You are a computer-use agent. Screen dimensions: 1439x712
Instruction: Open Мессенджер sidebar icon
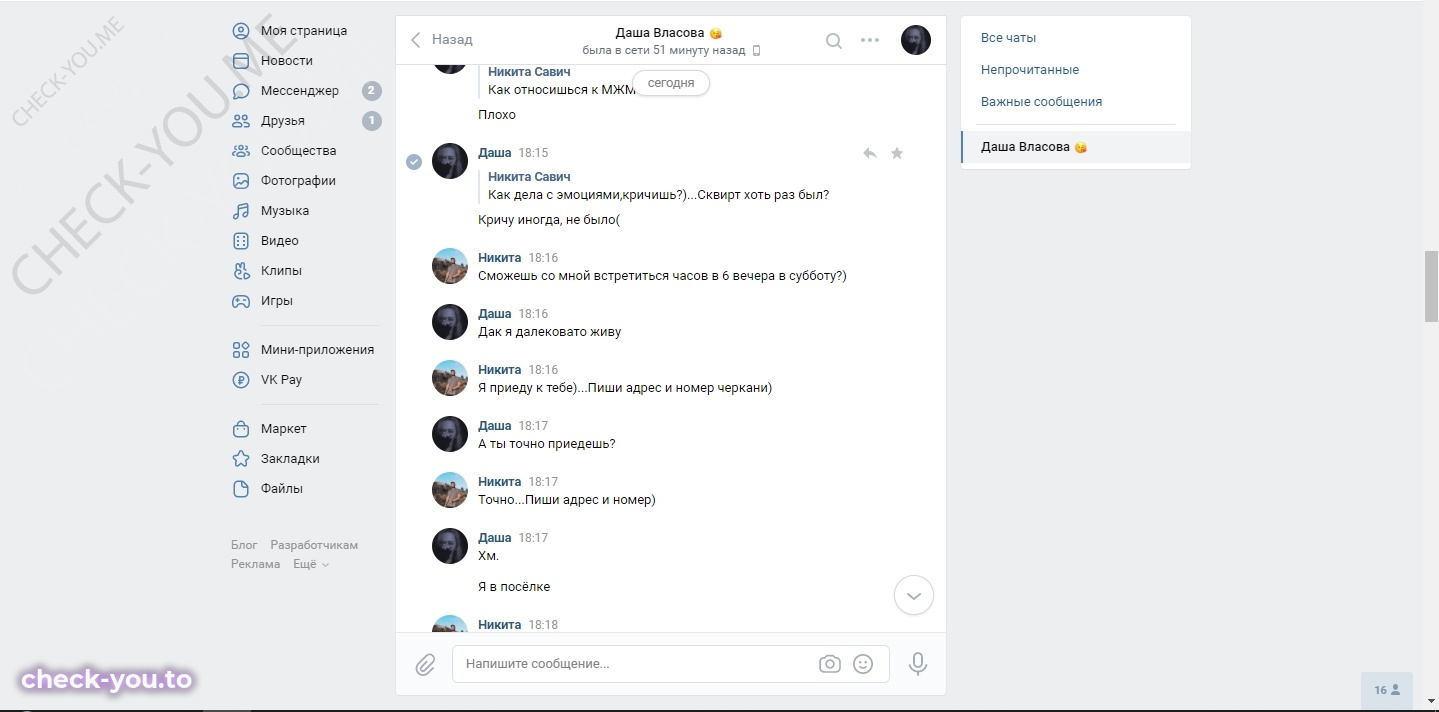241,91
